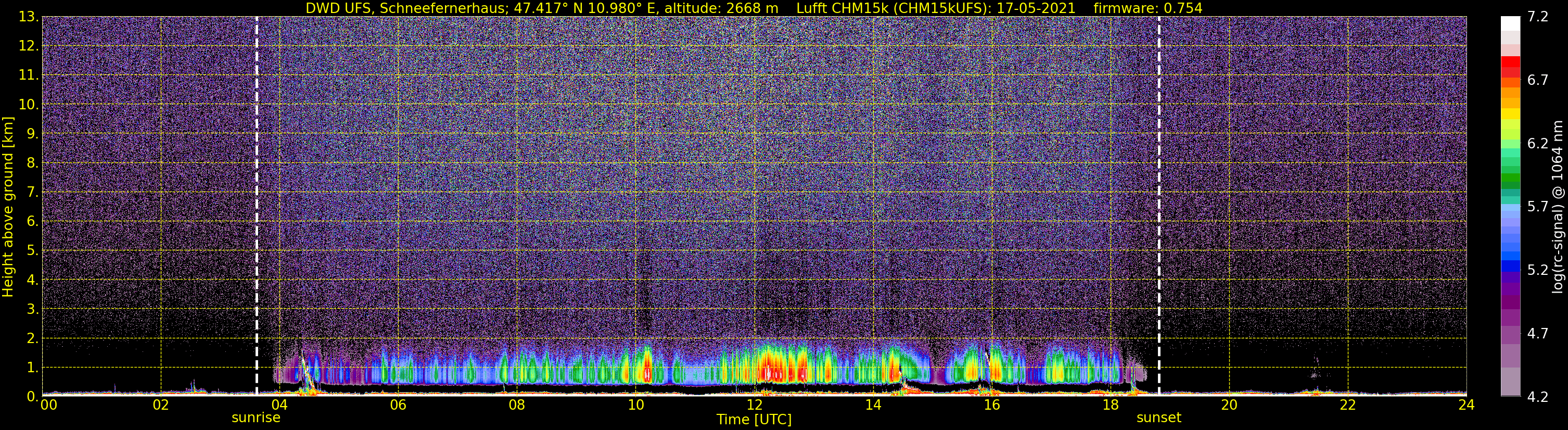Screen dimensions: 1568x430
Task: Click the bright red segment of the colorbar
Action: (x=1511, y=62)
